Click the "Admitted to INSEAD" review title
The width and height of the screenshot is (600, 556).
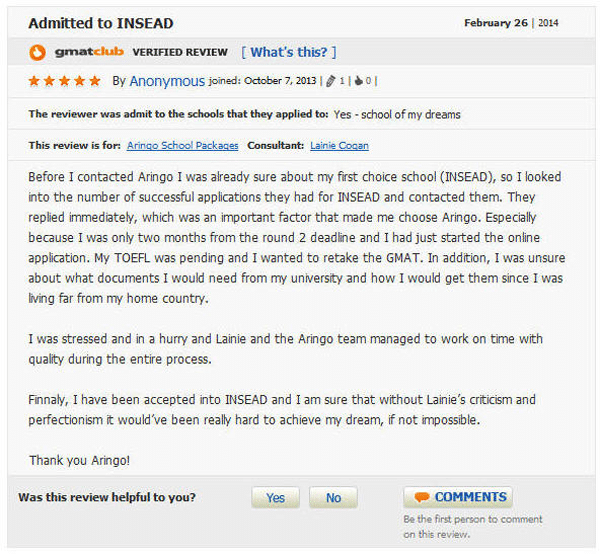coord(101,24)
